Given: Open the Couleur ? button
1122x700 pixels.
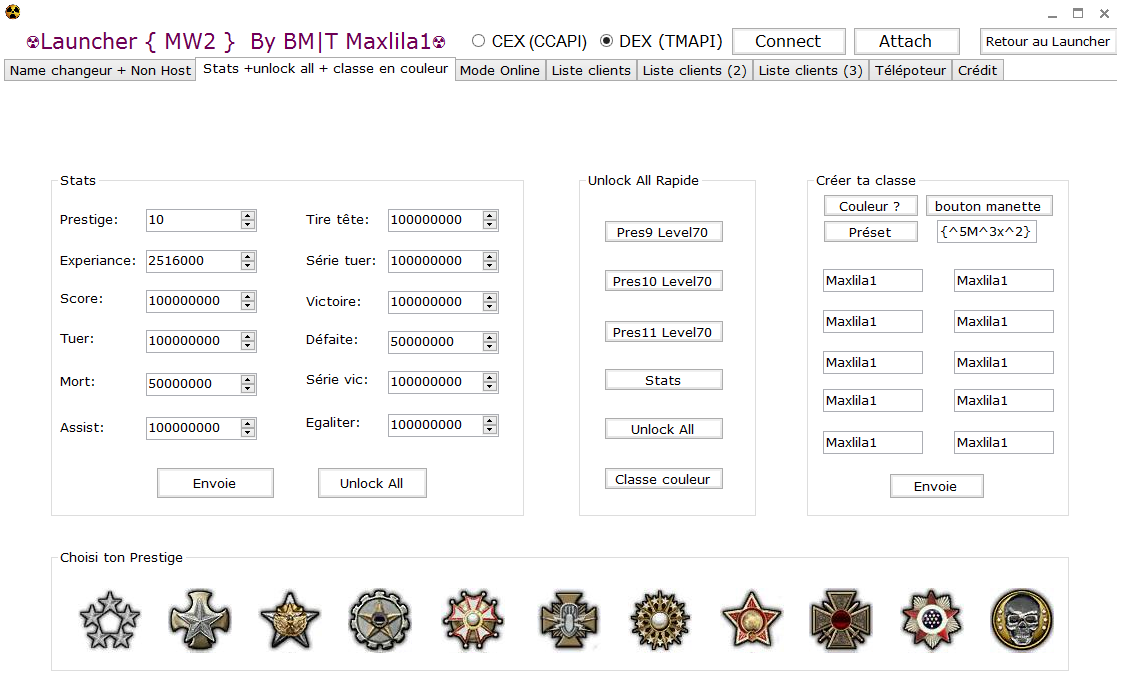Looking at the screenshot, I should point(870,206).
